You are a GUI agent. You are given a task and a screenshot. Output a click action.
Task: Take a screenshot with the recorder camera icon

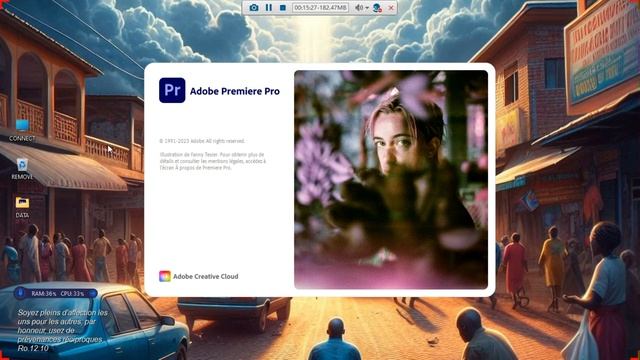click(254, 7)
